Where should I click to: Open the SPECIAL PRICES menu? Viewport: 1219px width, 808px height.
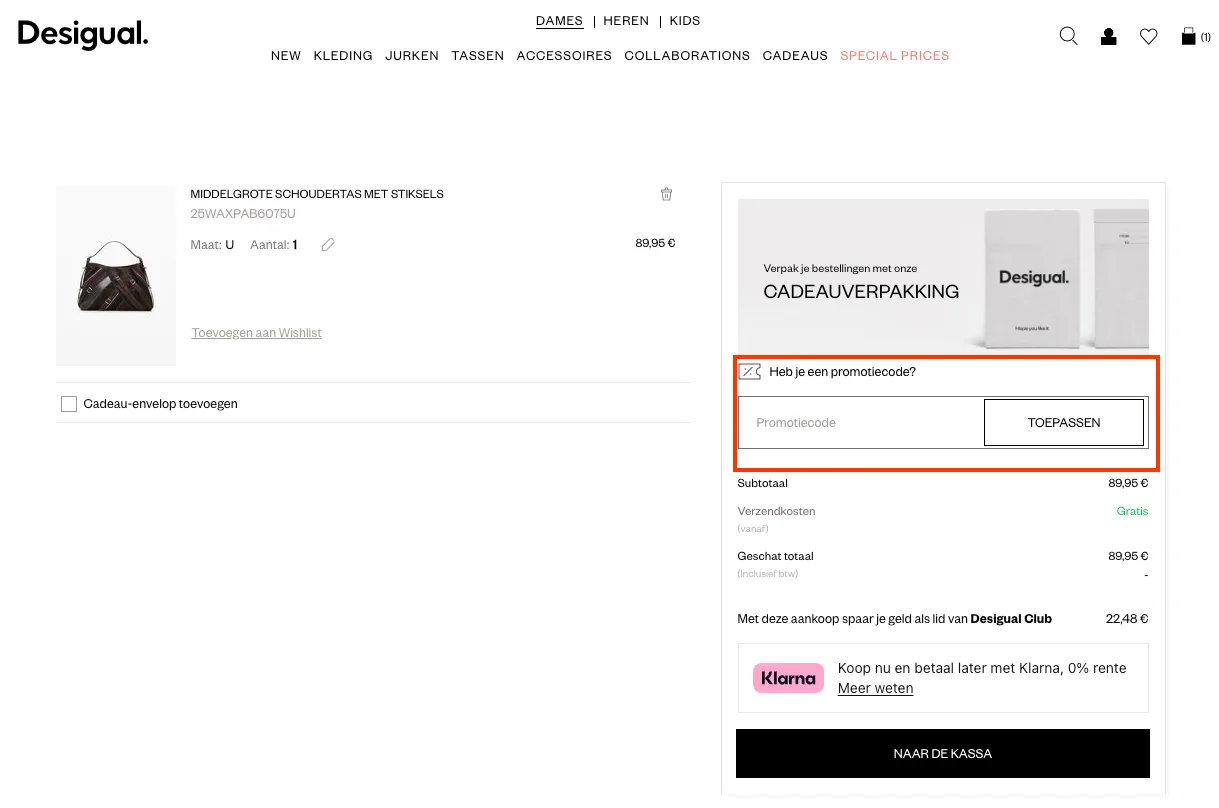click(x=894, y=56)
